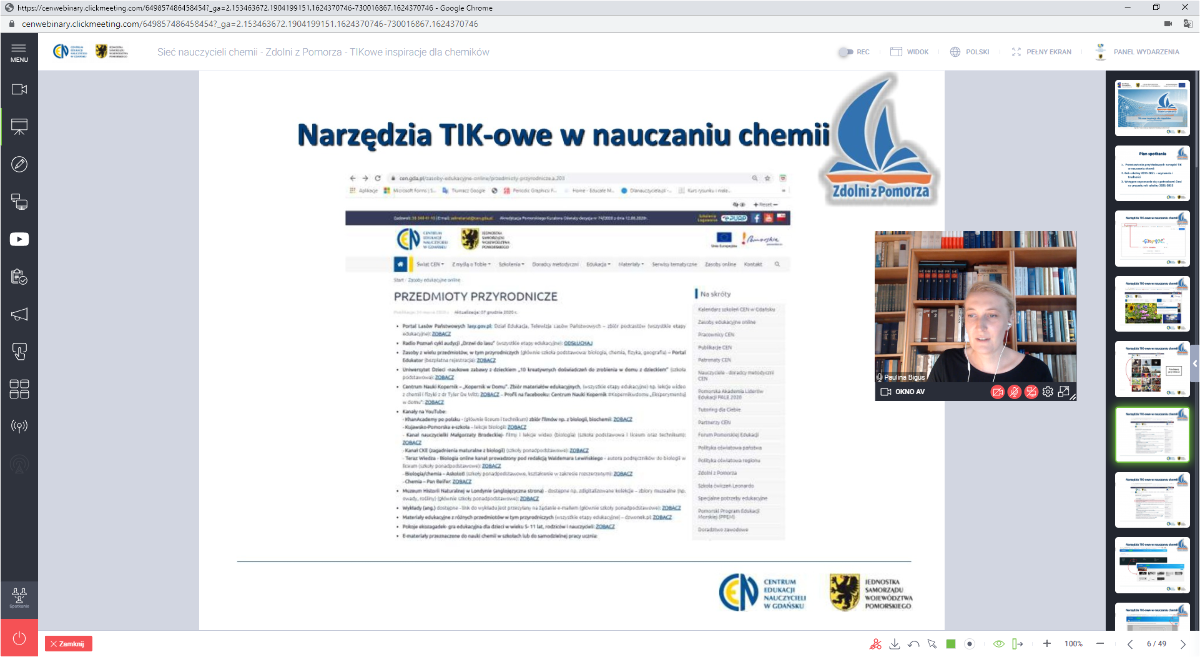This screenshot has width=1200, height=657.
Task: Open the whiteboard pencil tool in sidebar
Action: click(19, 164)
